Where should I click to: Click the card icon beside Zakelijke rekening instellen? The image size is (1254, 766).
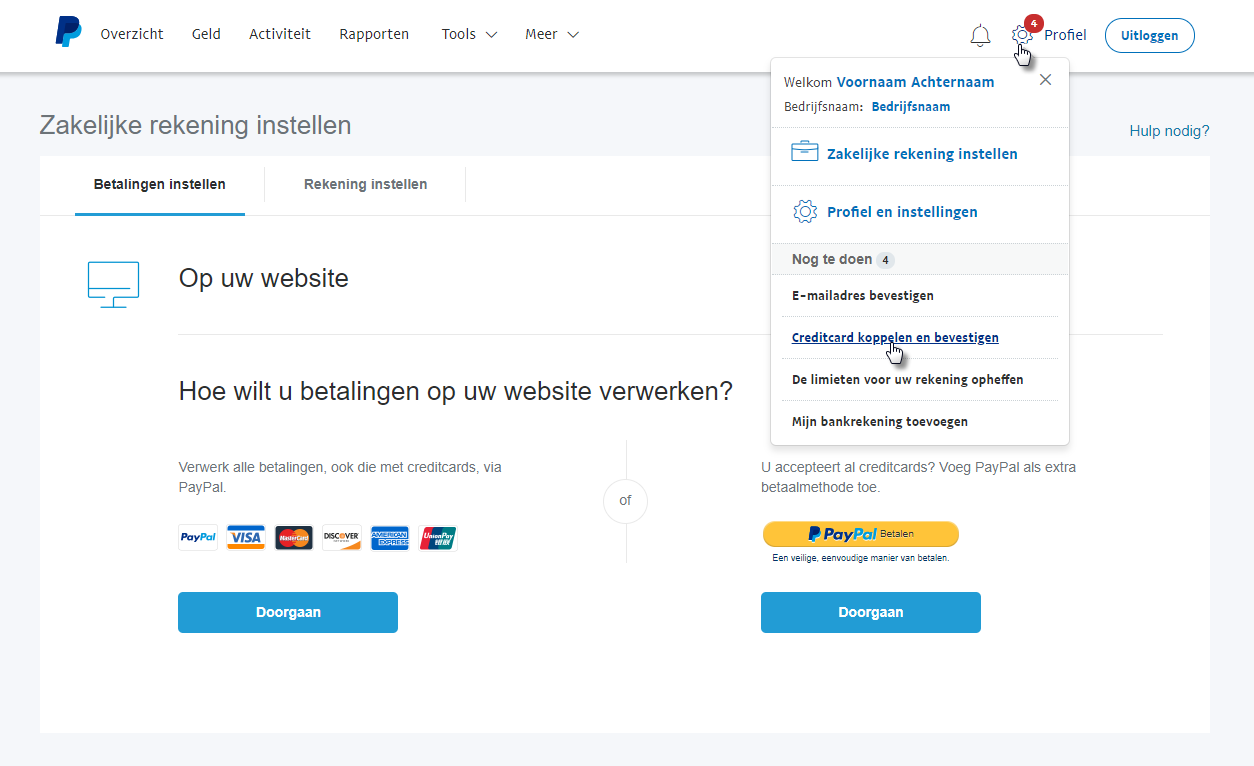tap(805, 150)
